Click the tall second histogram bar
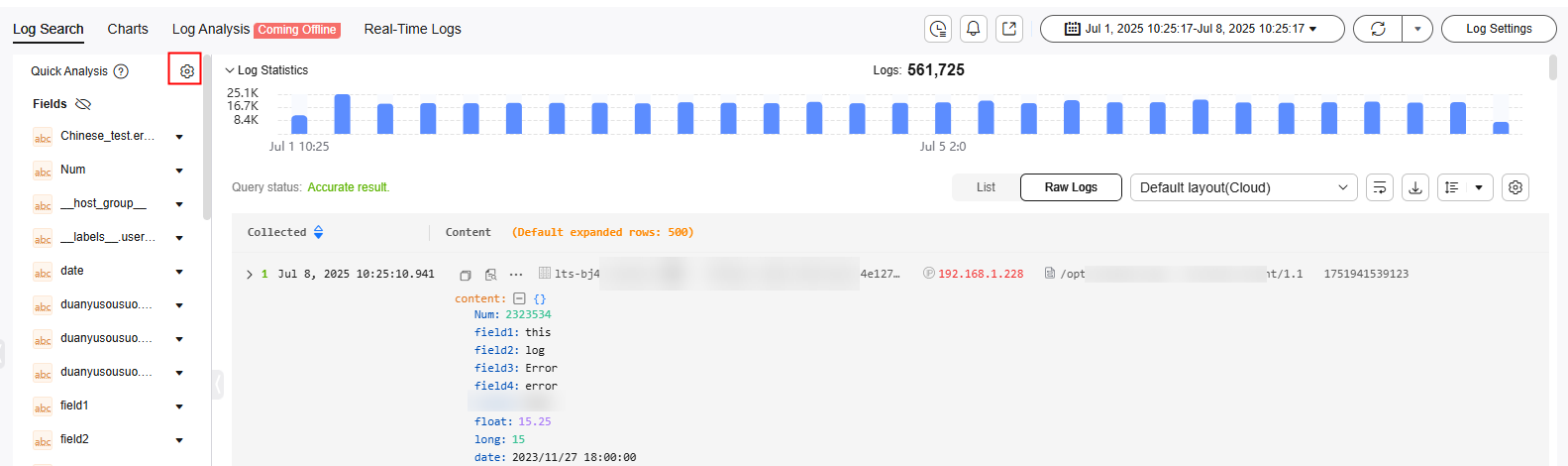 click(x=342, y=114)
